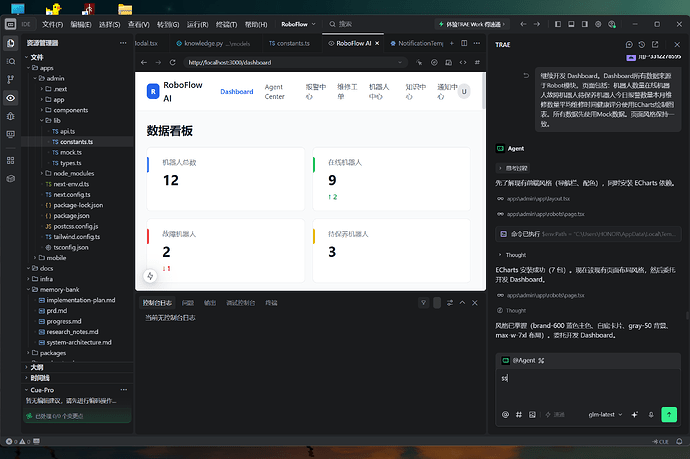Click the voice input microphone icon
This screenshot has width=690, height=459.
point(651,415)
